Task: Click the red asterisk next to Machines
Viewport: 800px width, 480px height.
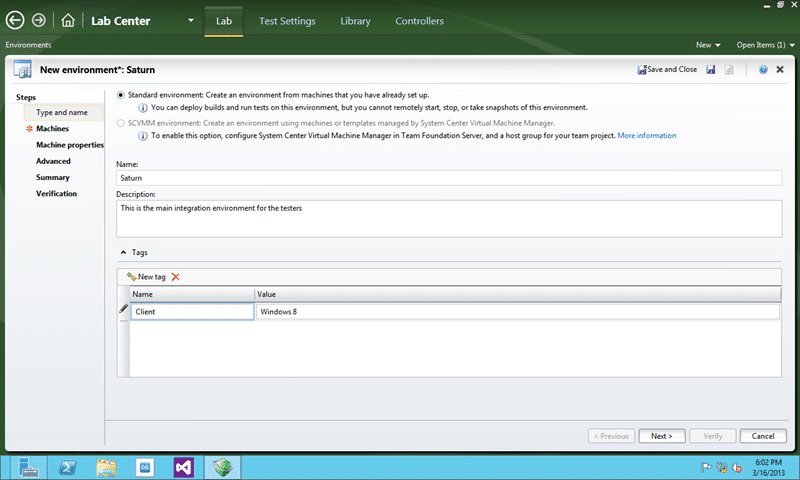Action: 29,129
